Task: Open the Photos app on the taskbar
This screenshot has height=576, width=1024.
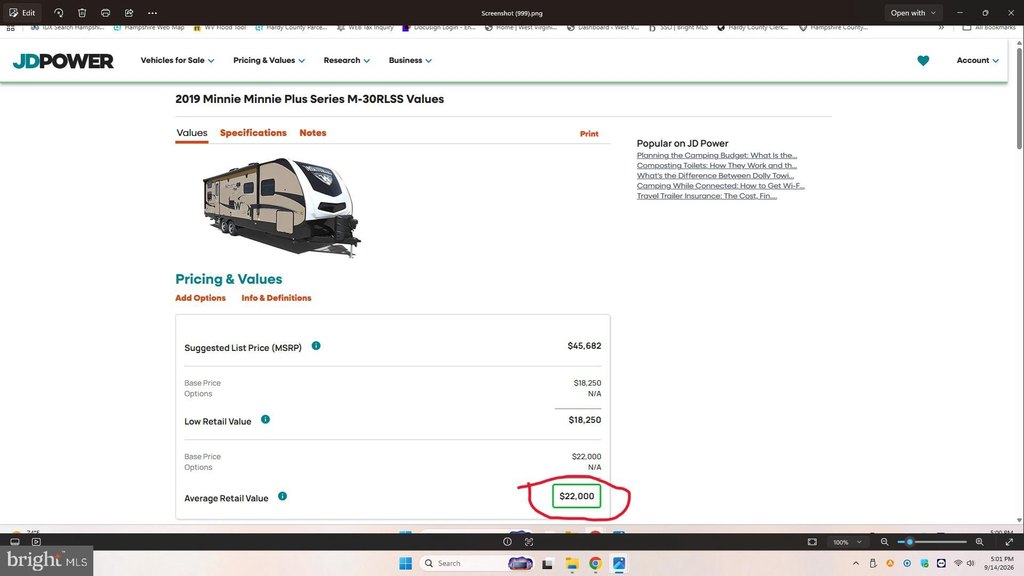Action: coord(619,563)
